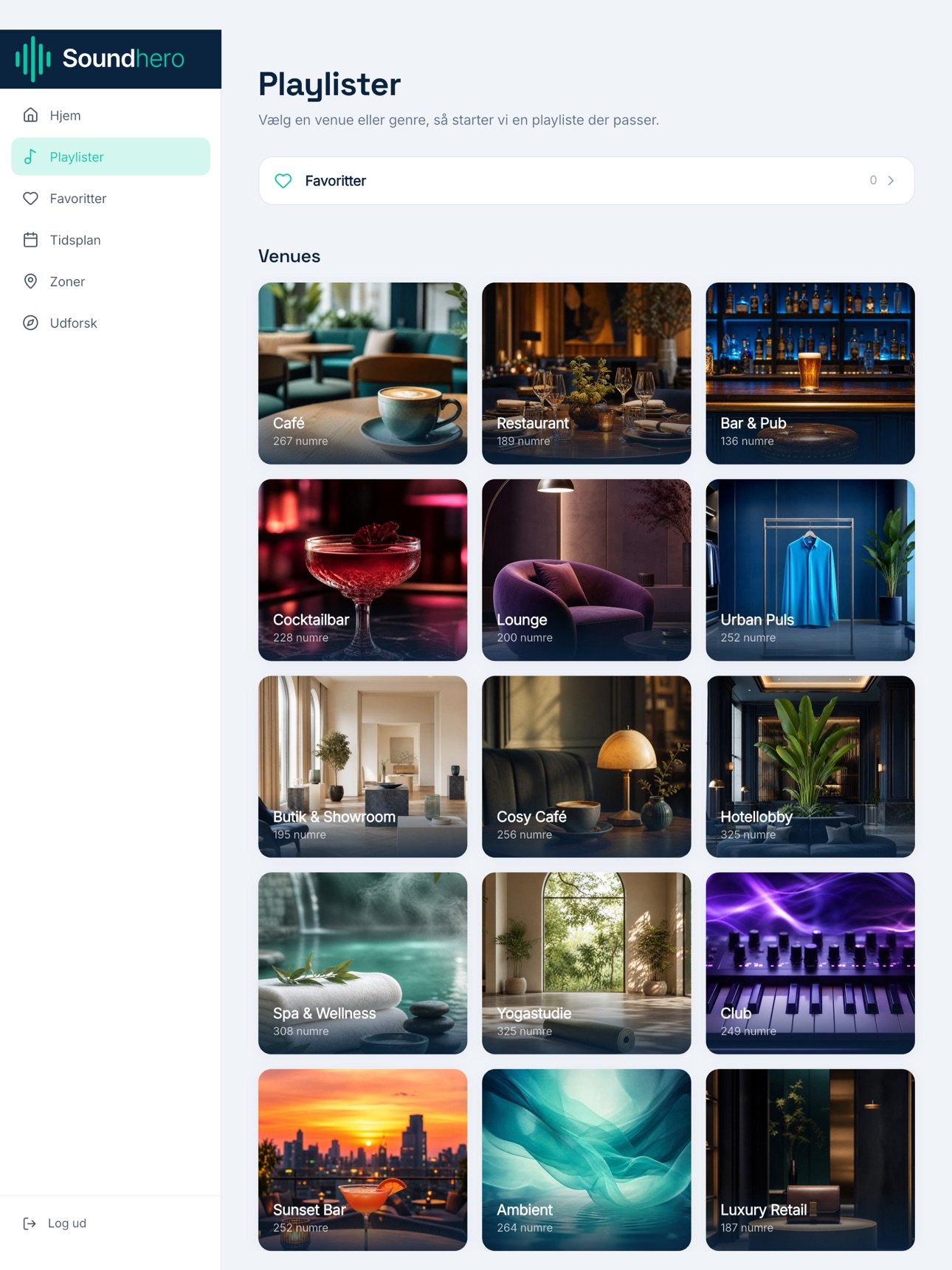Select the Lounge venue card
952x1270 pixels.
pos(586,570)
